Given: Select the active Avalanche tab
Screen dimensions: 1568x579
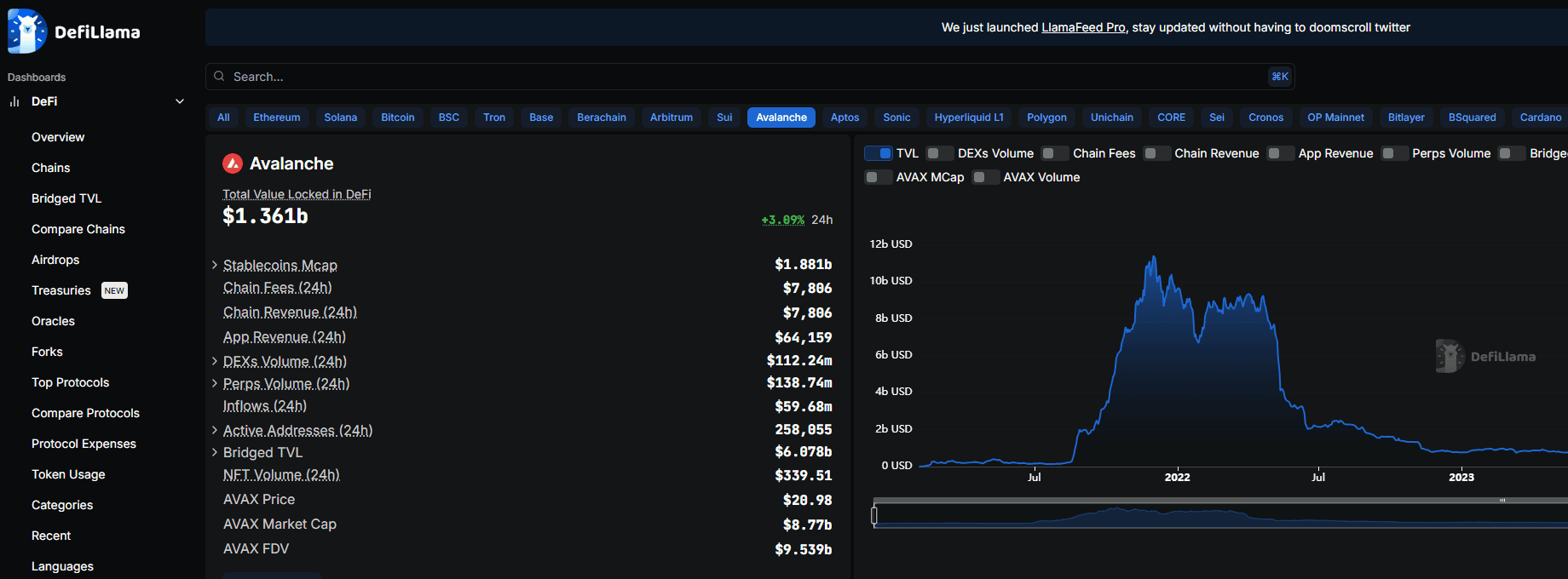Looking at the screenshot, I should click(x=781, y=118).
